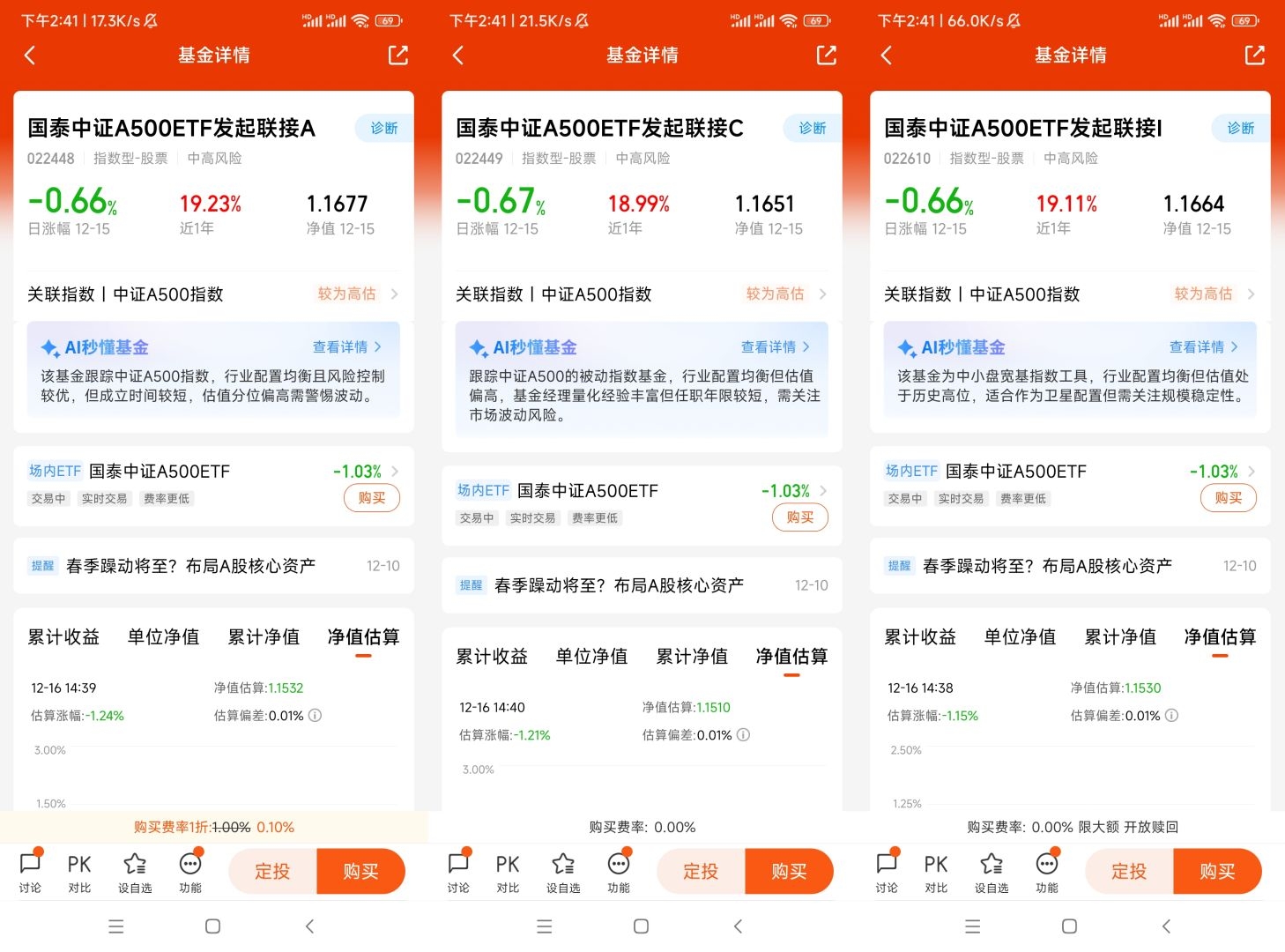Select 单位净值 tab on 联接A screen
The height and width of the screenshot is (952, 1285).
163,637
